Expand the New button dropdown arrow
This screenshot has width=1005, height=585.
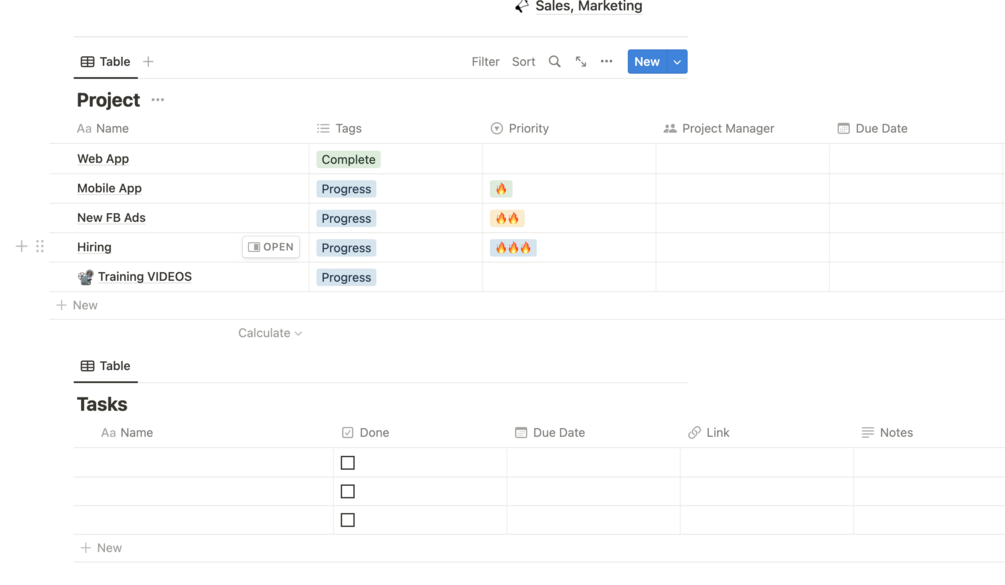[677, 62]
